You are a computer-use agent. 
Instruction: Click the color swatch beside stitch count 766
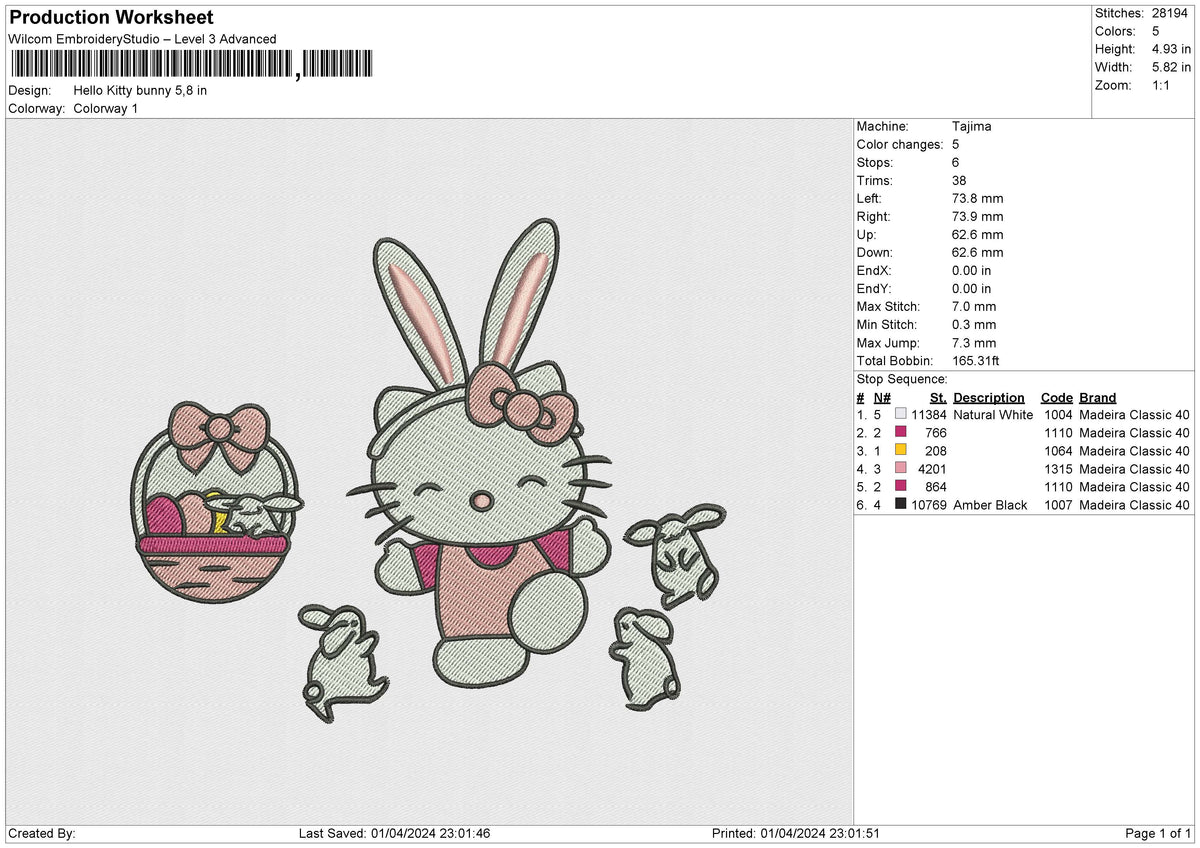[901, 433]
